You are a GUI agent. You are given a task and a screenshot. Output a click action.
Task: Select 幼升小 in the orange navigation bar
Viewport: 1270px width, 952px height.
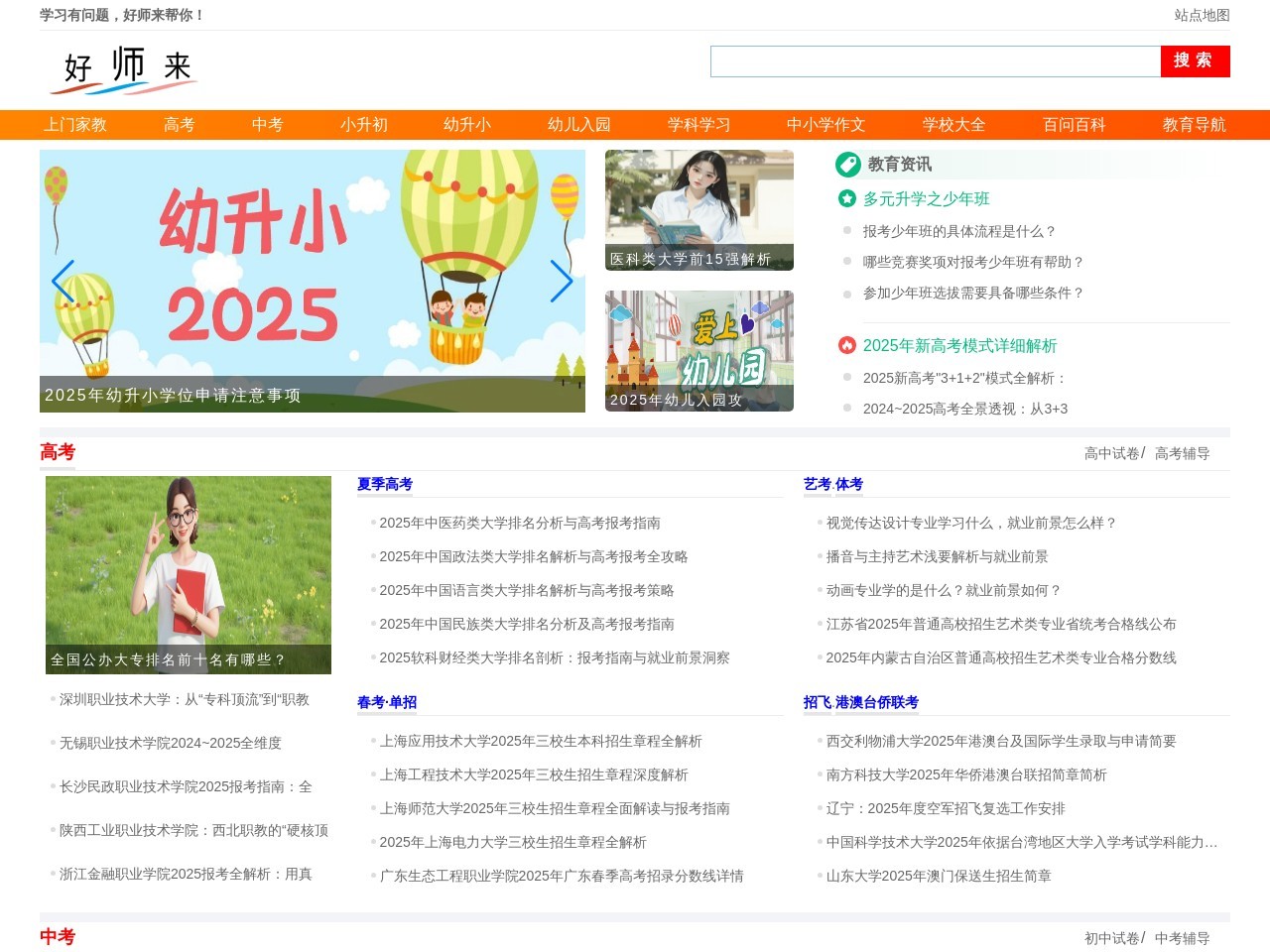tap(467, 125)
